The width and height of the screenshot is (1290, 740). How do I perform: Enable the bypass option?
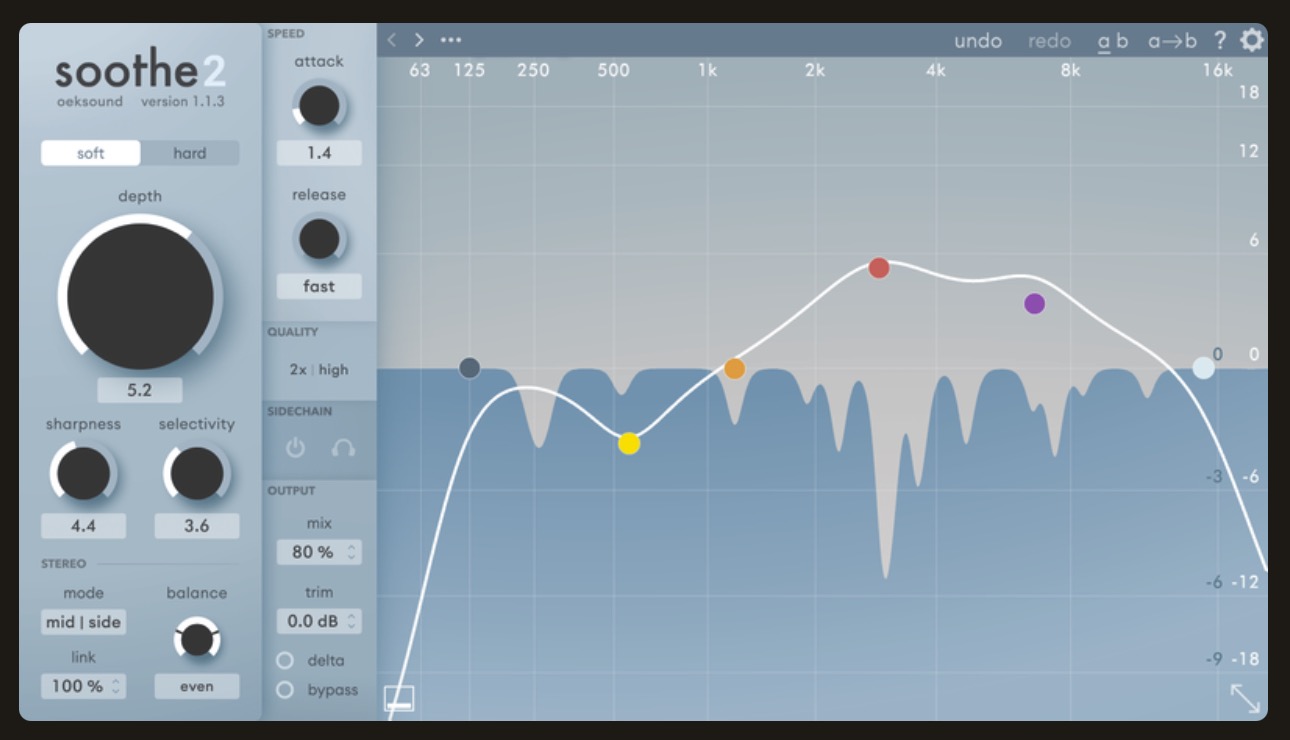coord(285,689)
